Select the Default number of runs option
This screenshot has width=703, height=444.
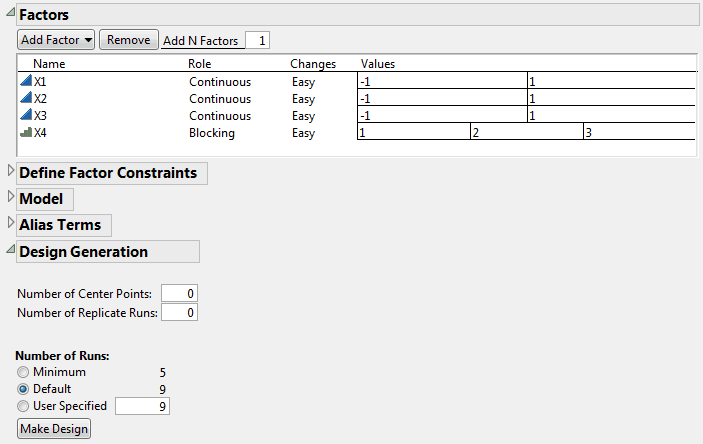click(23, 389)
